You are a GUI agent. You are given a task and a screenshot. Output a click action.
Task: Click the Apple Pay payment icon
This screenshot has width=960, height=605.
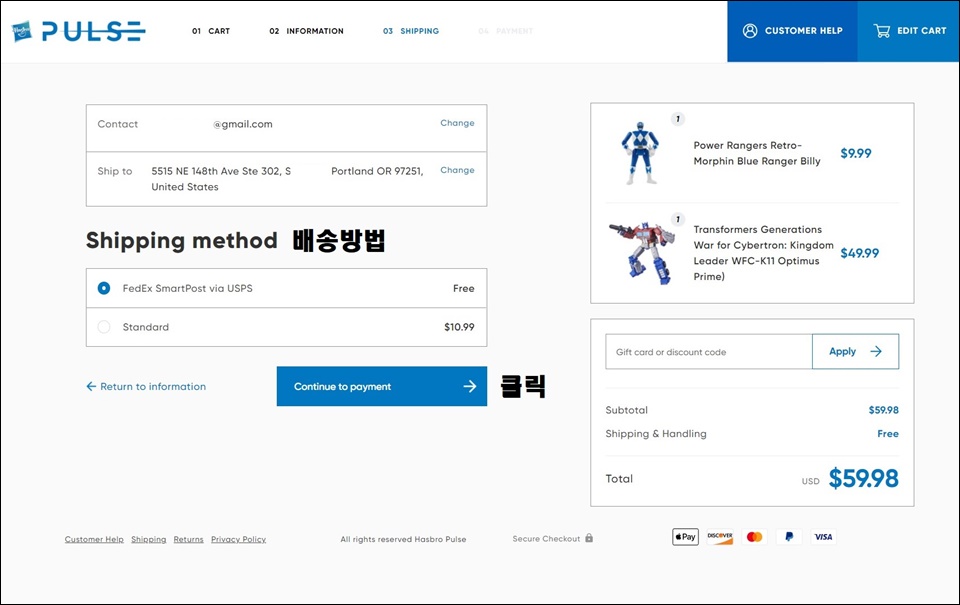[x=685, y=537]
